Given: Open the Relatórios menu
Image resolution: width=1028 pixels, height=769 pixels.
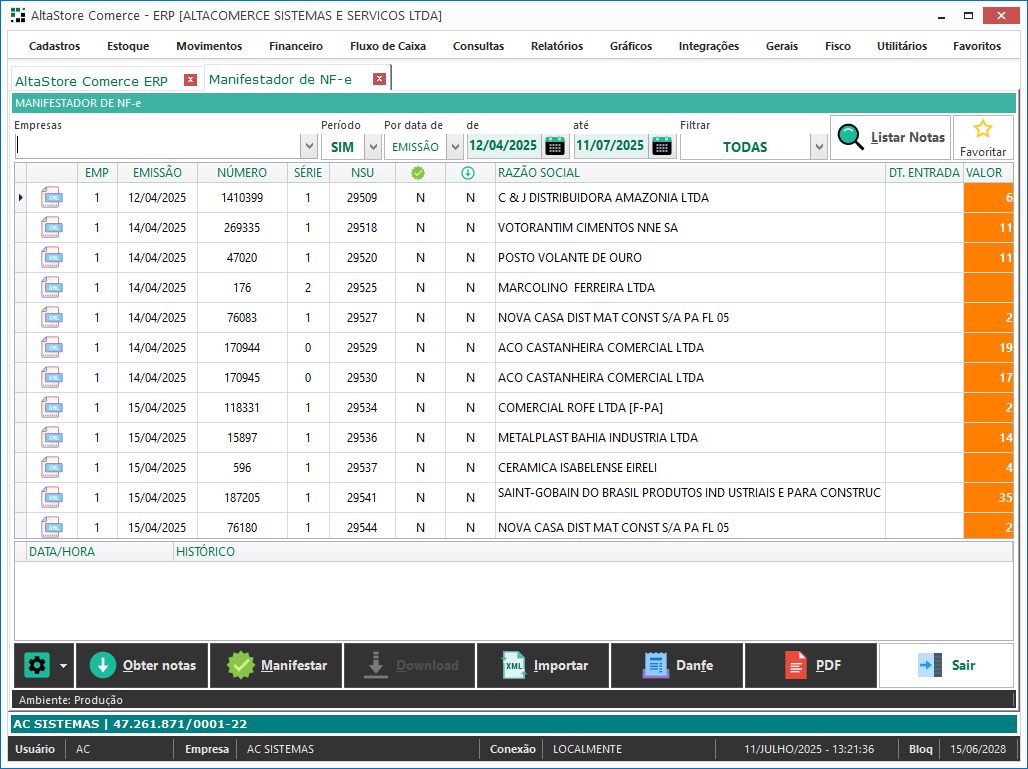Looking at the screenshot, I should pyautogui.click(x=557, y=46).
